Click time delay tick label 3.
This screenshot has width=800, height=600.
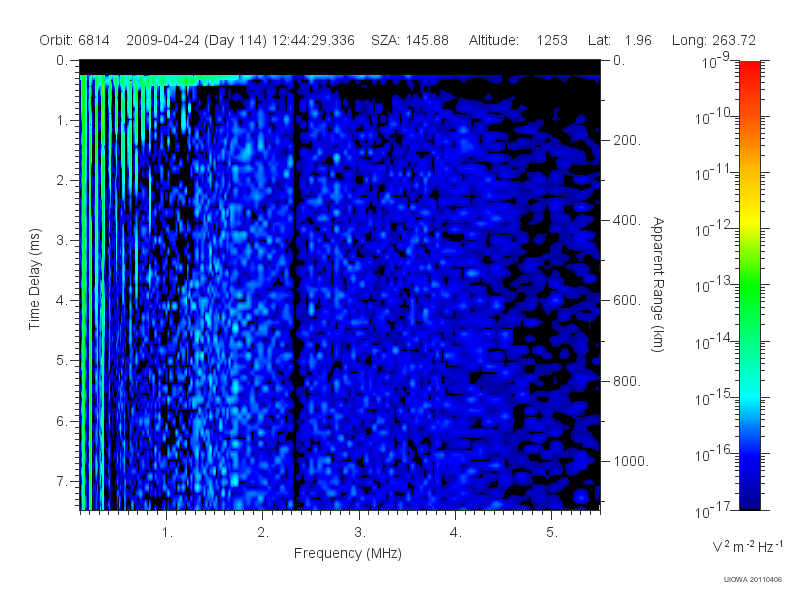(62, 240)
